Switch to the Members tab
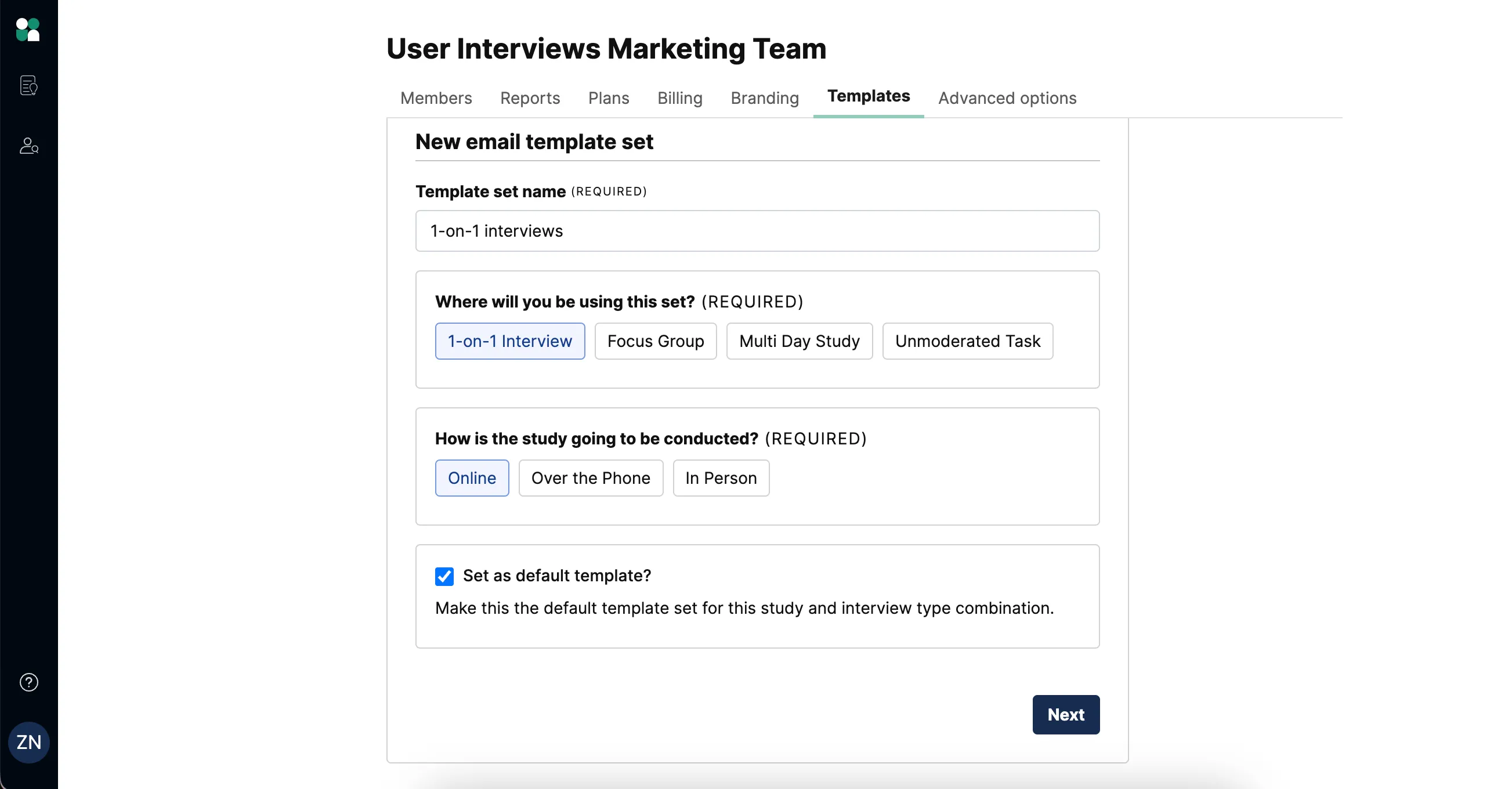This screenshot has height=789, width=1512. click(x=436, y=98)
